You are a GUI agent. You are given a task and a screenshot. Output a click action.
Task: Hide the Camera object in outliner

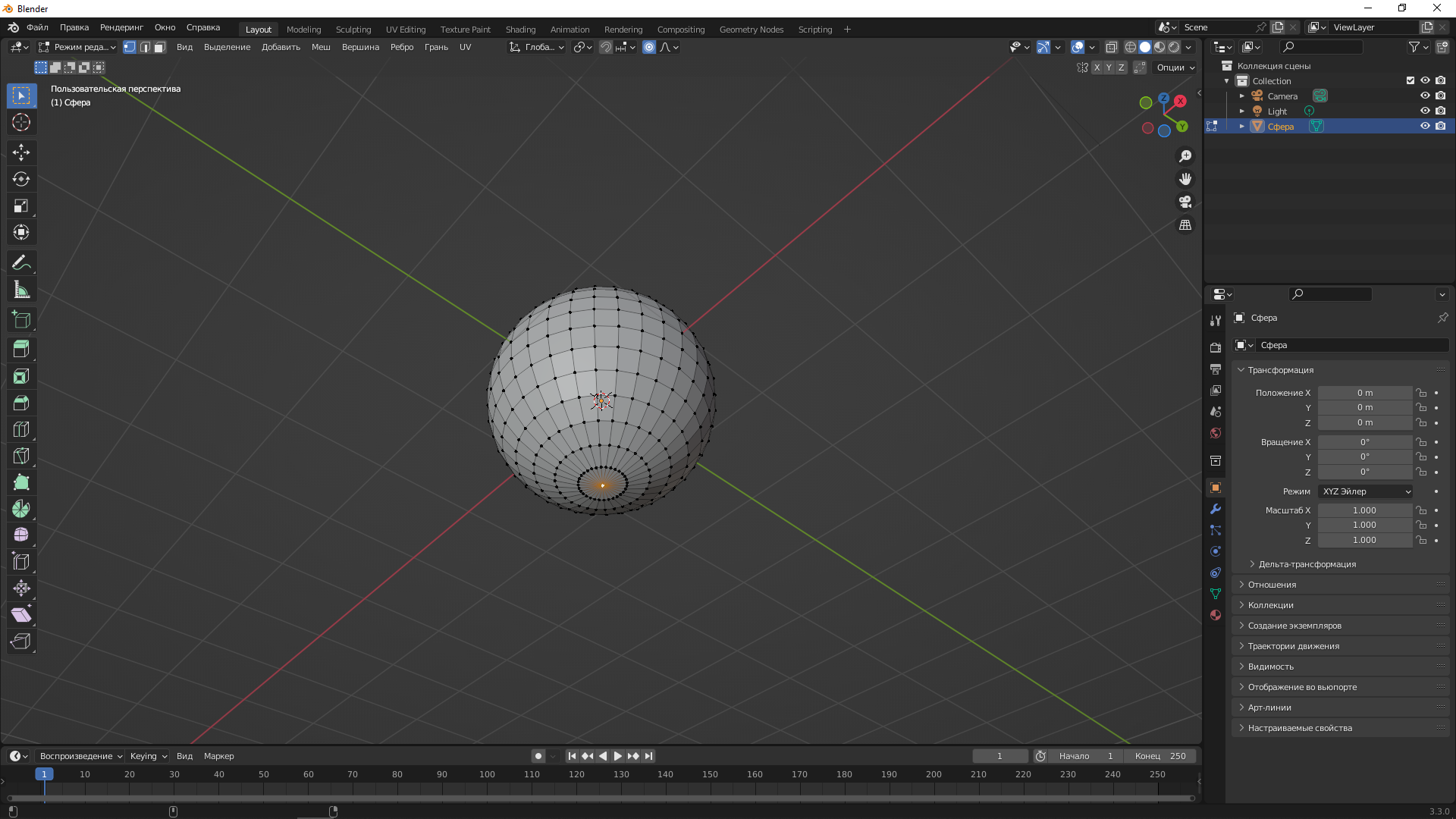point(1425,96)
